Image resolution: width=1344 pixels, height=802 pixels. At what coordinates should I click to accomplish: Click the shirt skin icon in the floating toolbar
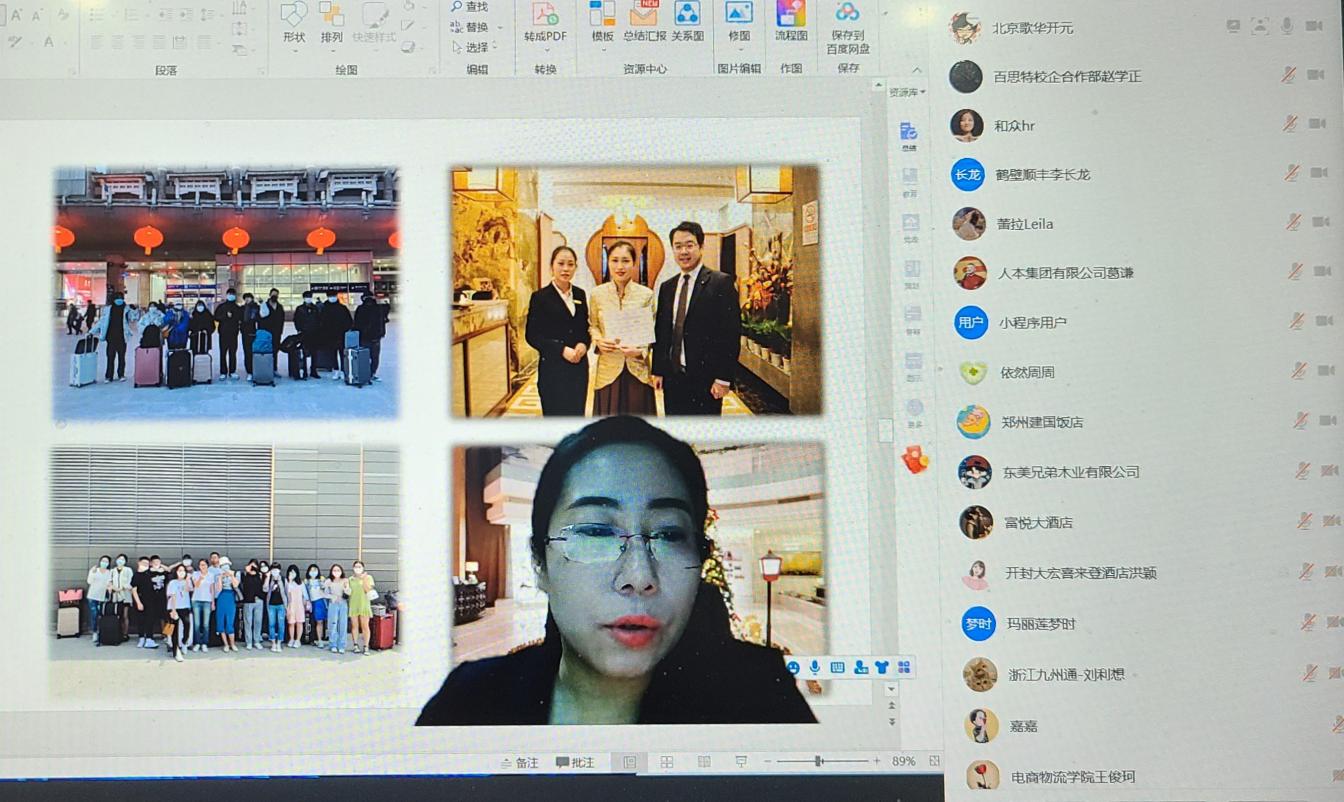[x=882, y=667]
